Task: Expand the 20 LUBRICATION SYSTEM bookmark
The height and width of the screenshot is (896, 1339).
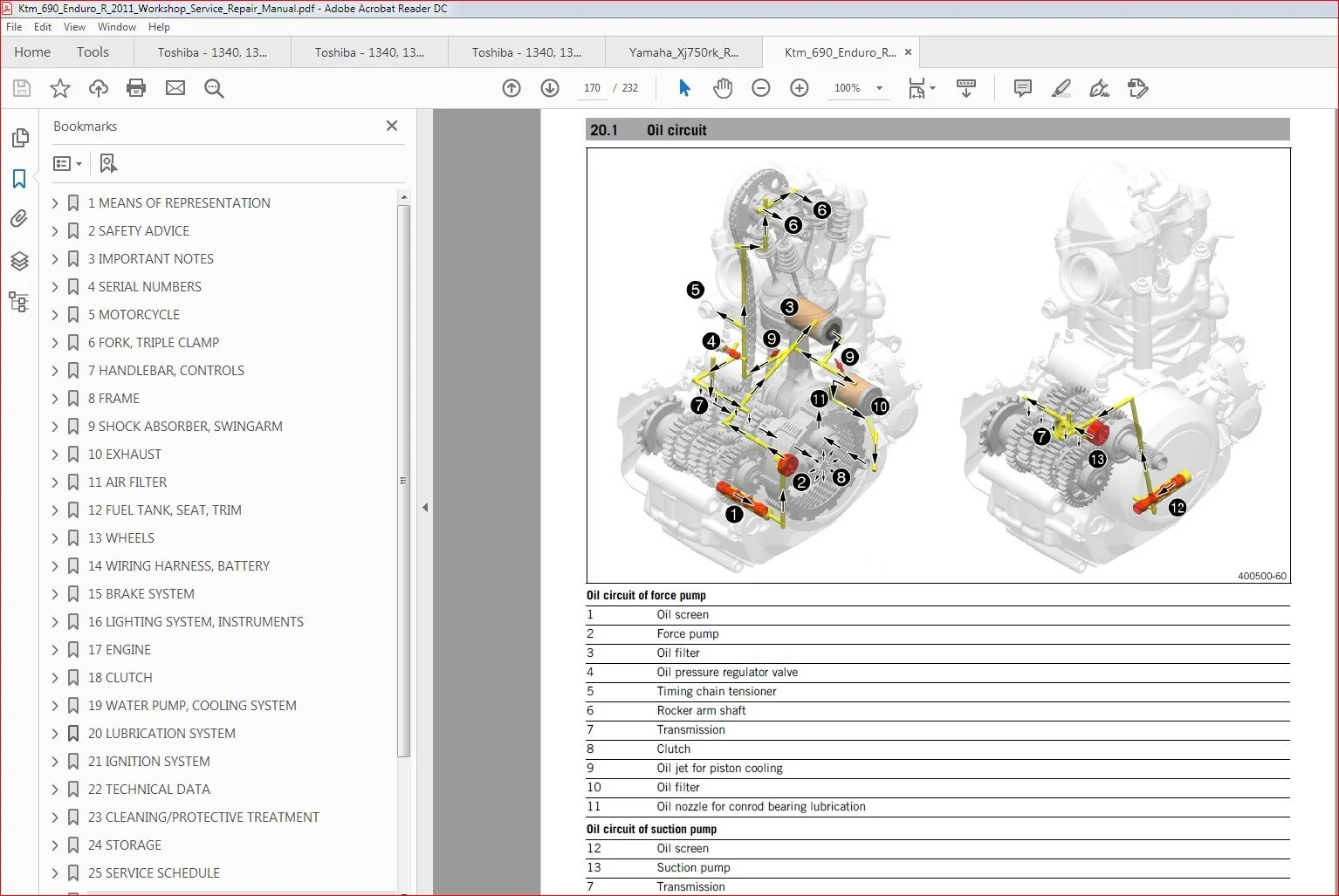Action: click(55, 734)
